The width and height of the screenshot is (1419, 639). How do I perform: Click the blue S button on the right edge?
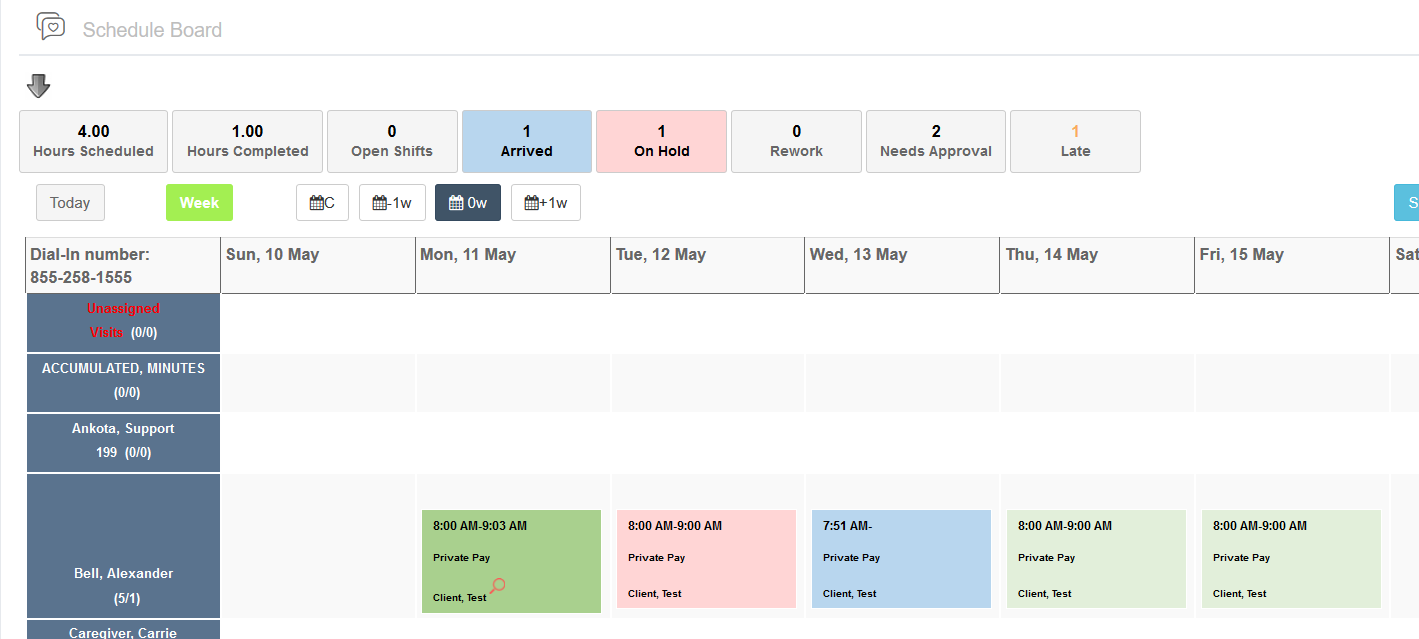tap(1410, 202)
